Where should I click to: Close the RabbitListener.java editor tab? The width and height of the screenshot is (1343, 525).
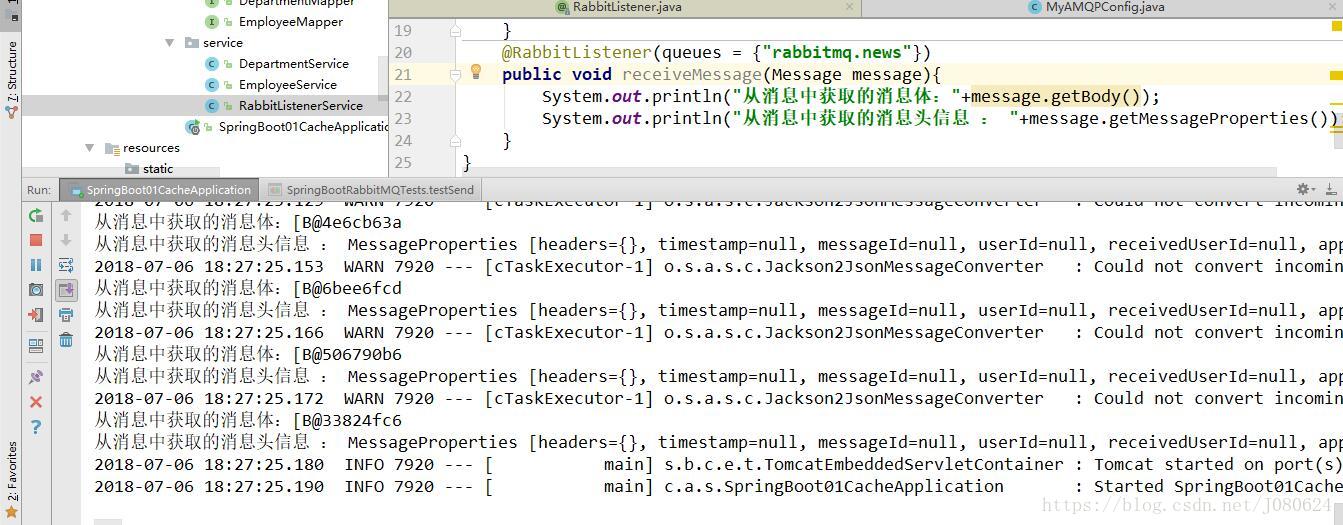point(849,6)
